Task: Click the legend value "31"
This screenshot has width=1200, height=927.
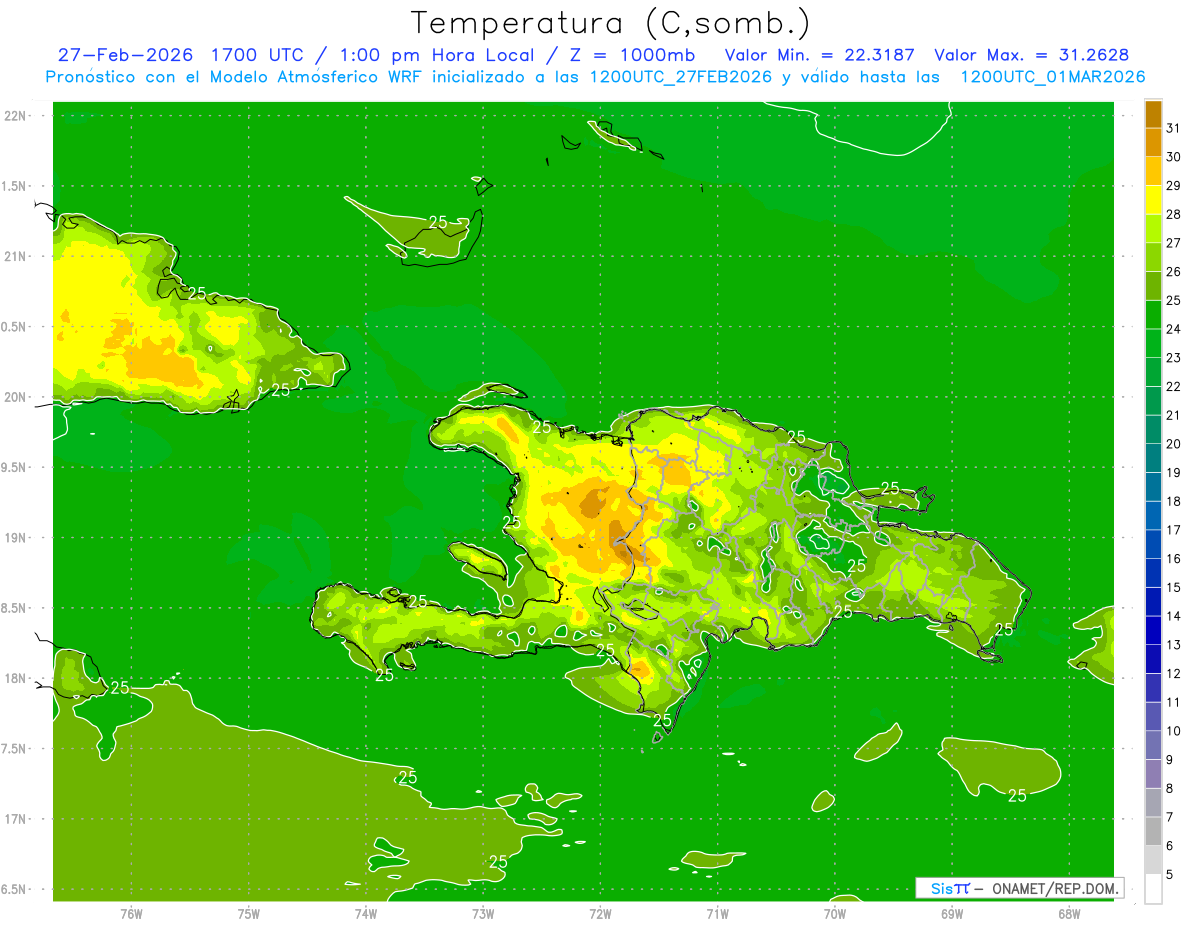Action: click(x=1174, y=128)
